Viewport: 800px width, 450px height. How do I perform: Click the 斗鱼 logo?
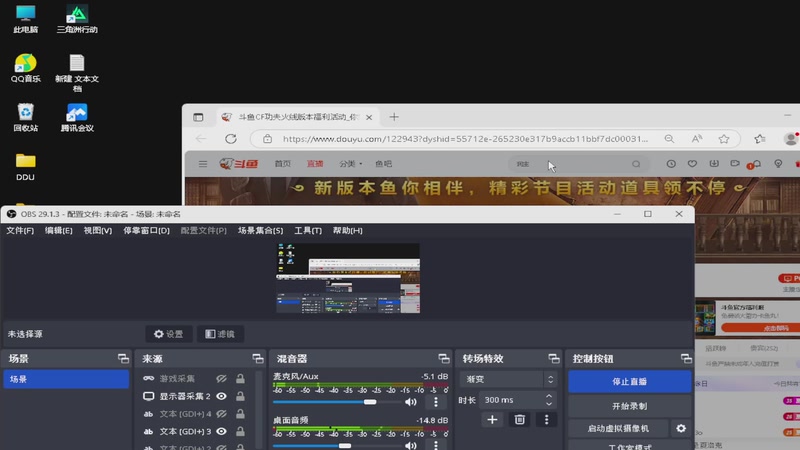click(x=239, y=164)
